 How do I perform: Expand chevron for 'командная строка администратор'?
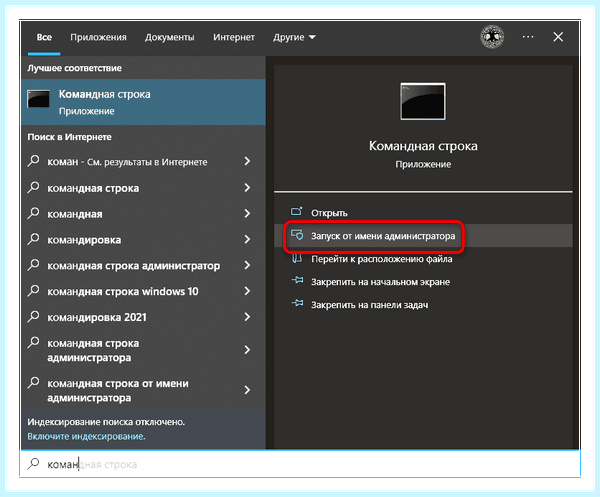[x=247, y=265]
